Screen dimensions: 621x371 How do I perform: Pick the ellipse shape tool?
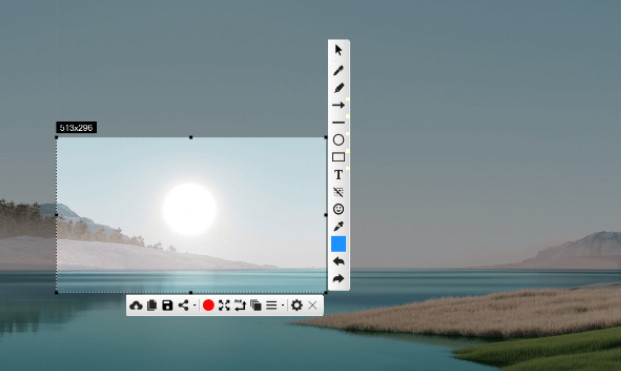point(338,140)
